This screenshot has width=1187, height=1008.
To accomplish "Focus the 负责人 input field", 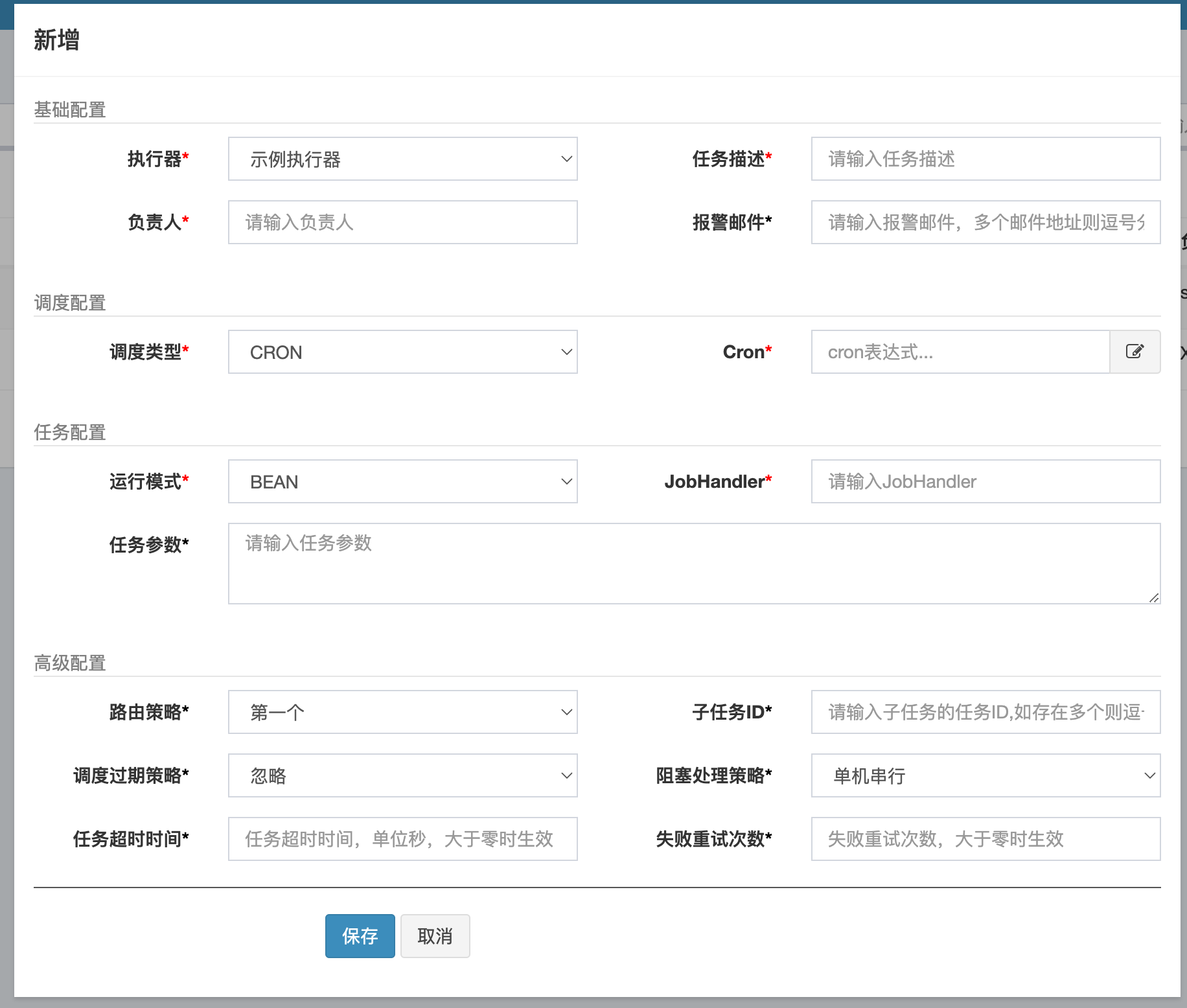I will (x=402, y=222).
